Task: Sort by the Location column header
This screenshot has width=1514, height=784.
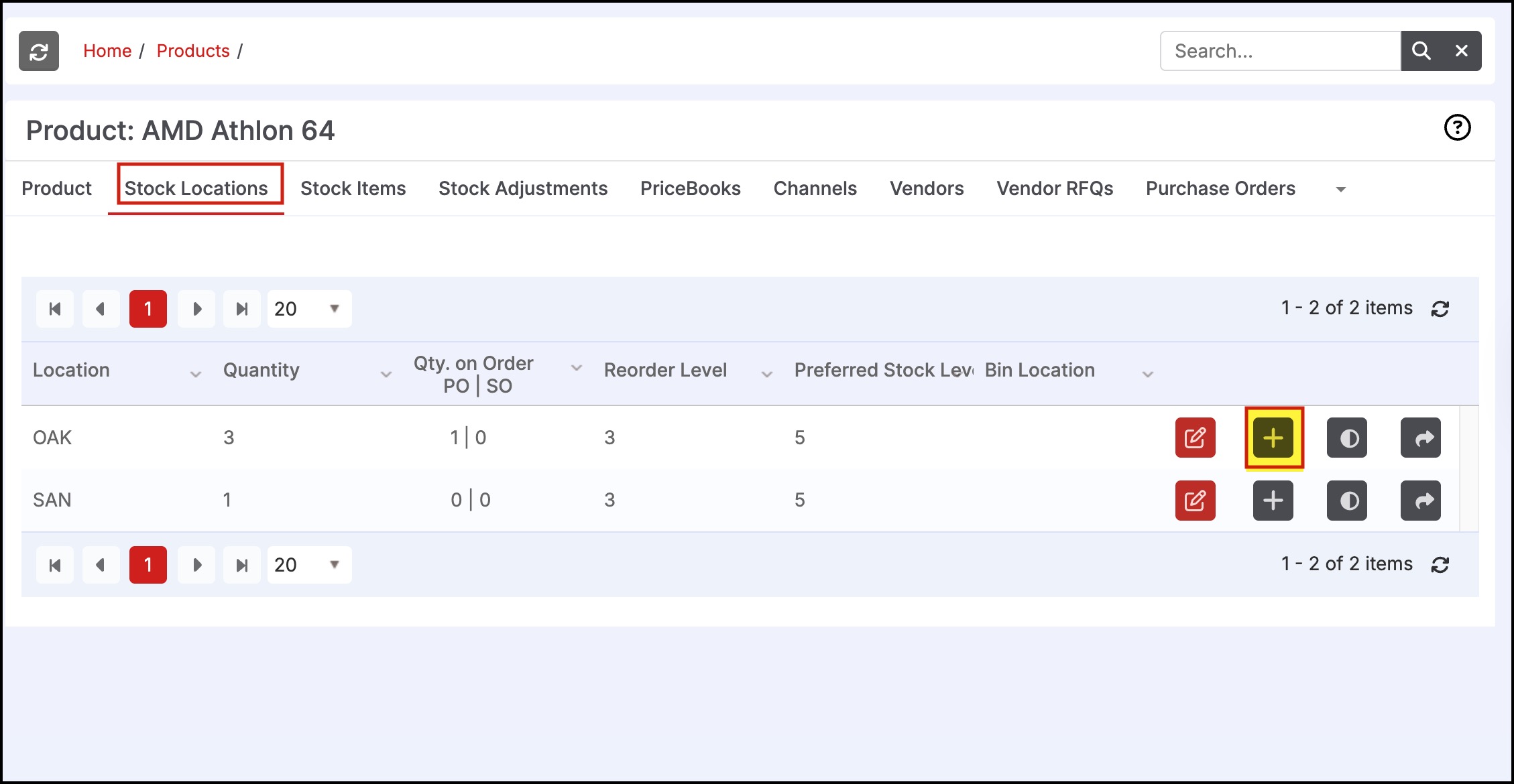Action: (x=71, y=370)
